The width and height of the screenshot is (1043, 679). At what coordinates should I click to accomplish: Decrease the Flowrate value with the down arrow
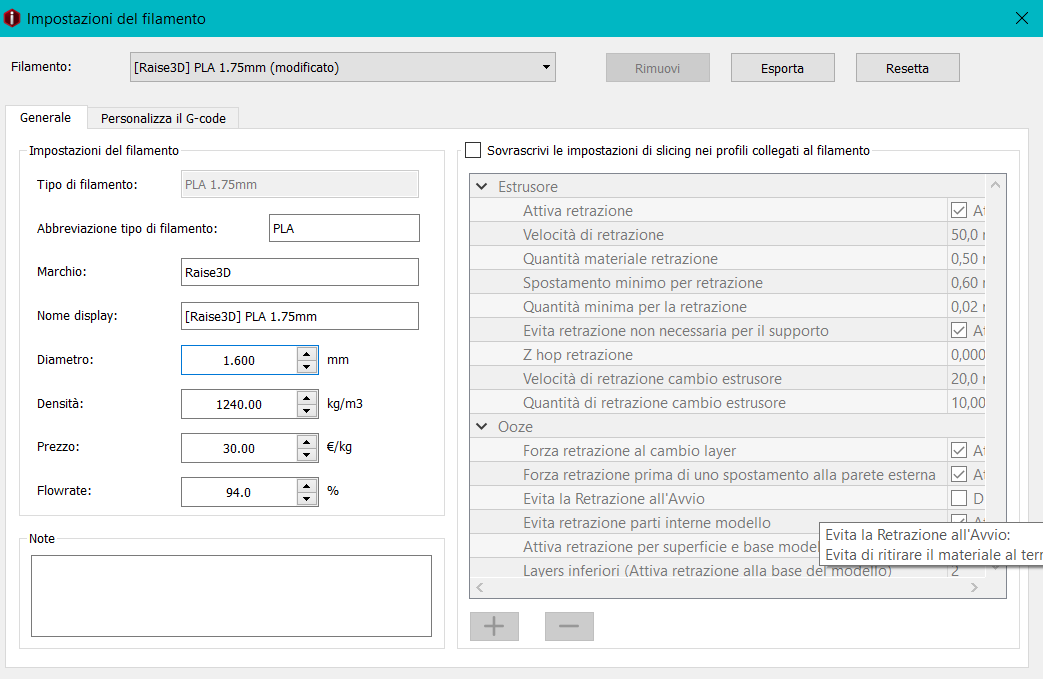click(x=307, y=498)
